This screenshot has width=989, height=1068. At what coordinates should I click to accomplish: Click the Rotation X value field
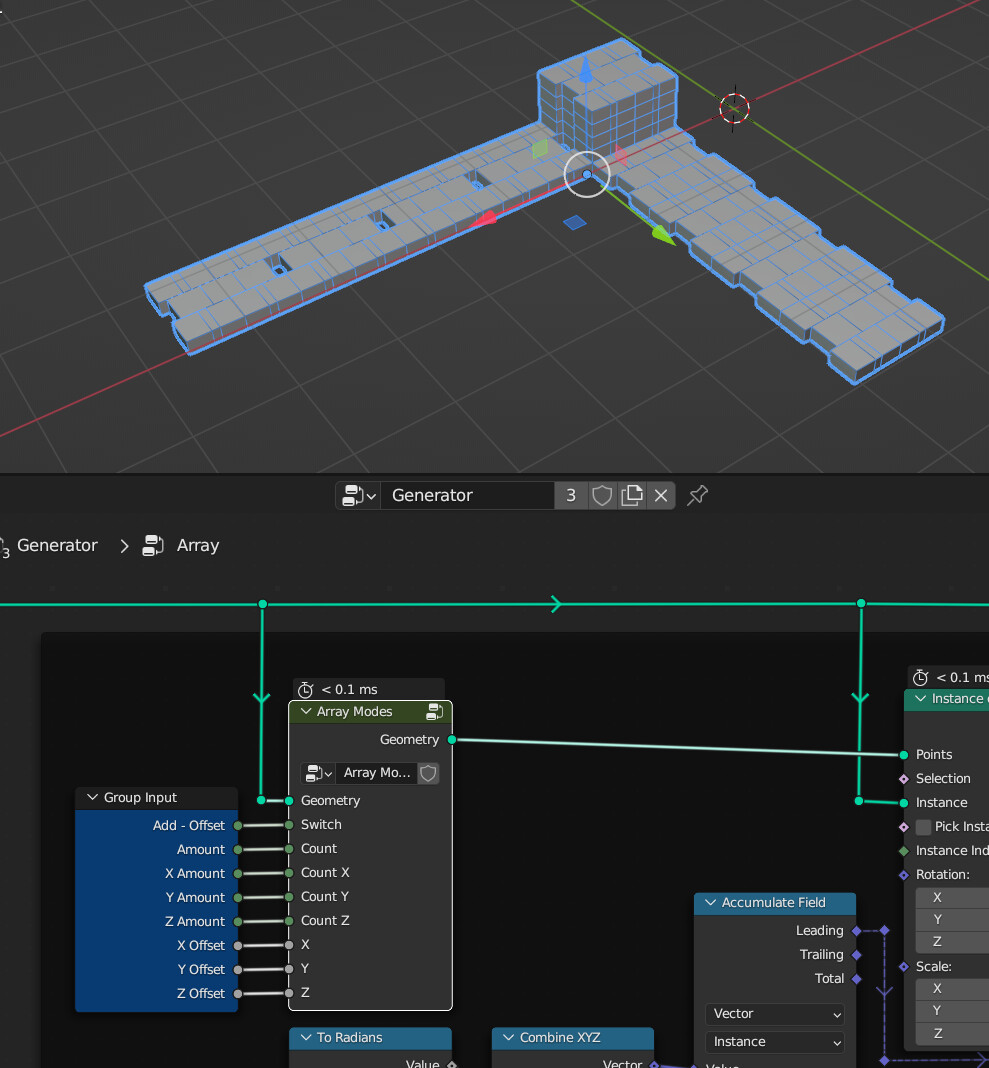952,898
